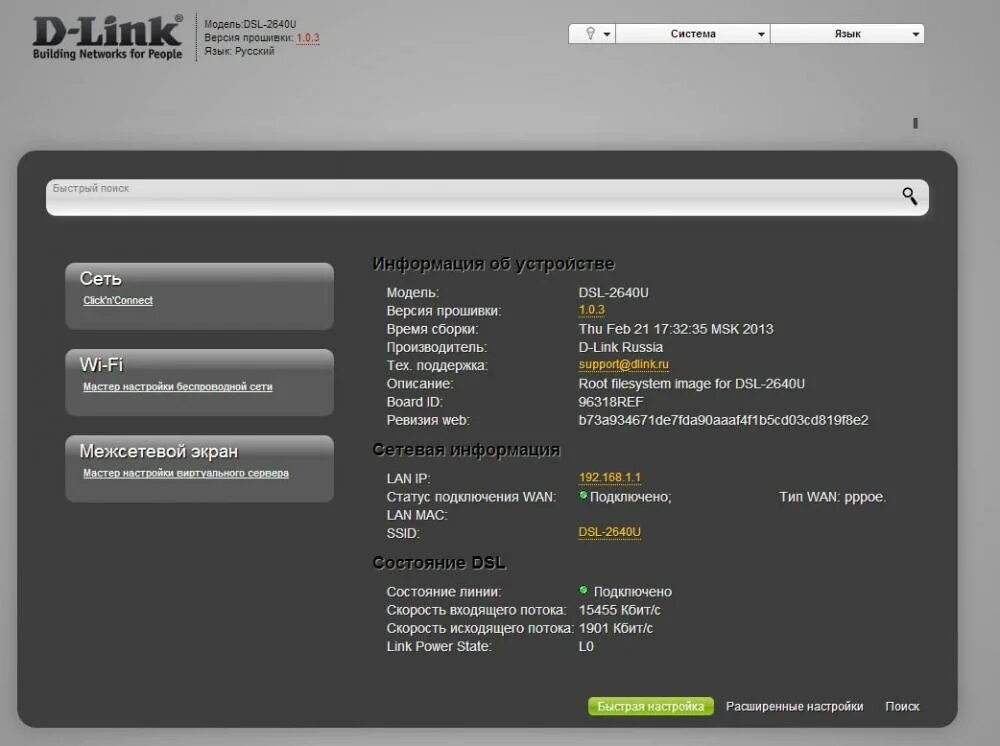Image resolution: width=1000 pixels, height=746 pixels.
Task: Click the green WAN status indicator
Action: tap(583, 495)
